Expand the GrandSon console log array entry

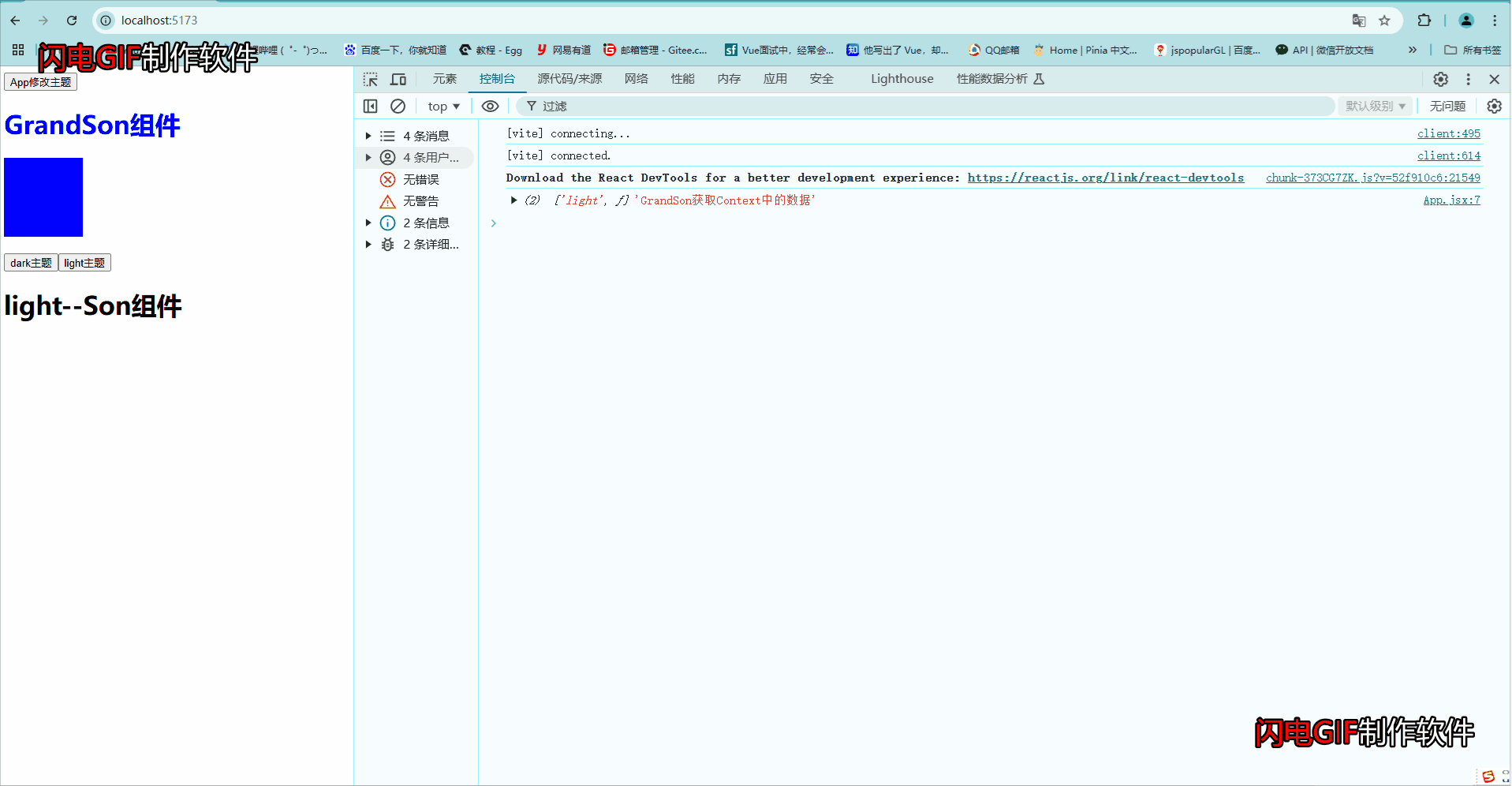pyautogui.click(x=513, y=200)
